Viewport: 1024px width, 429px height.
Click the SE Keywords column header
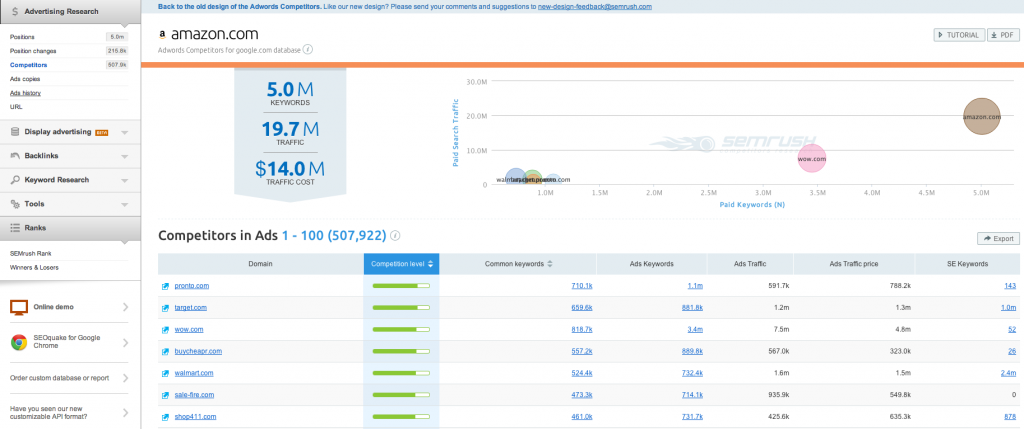(968, 264)
